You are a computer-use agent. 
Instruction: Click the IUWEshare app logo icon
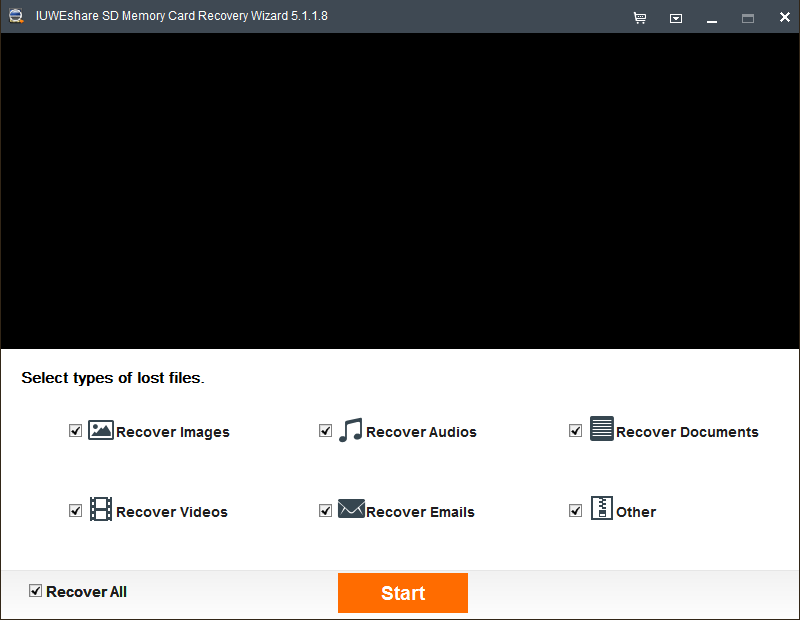pyautogui.click(x=16, y=16)
